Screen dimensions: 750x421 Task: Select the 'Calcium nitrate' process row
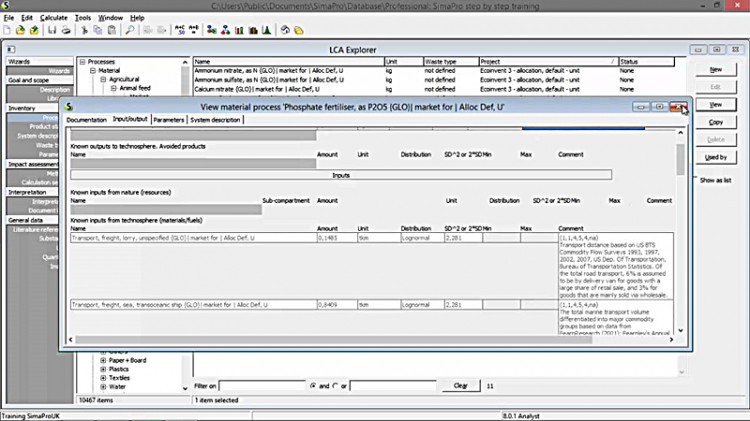[x=433, y=89]
